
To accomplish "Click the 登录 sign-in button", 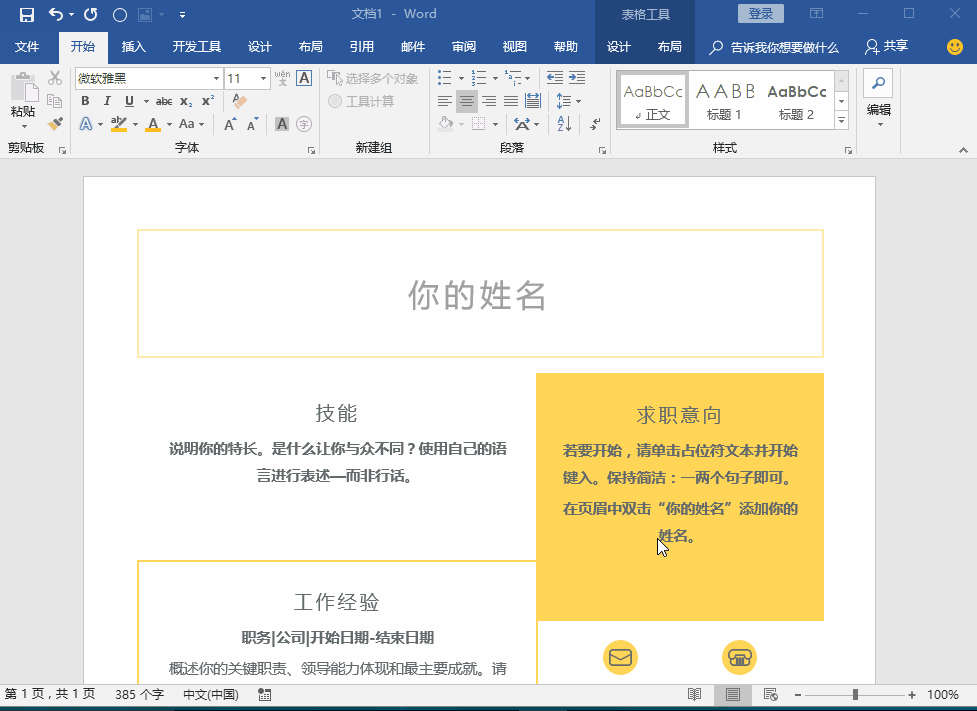I will [x=761, y=13].
